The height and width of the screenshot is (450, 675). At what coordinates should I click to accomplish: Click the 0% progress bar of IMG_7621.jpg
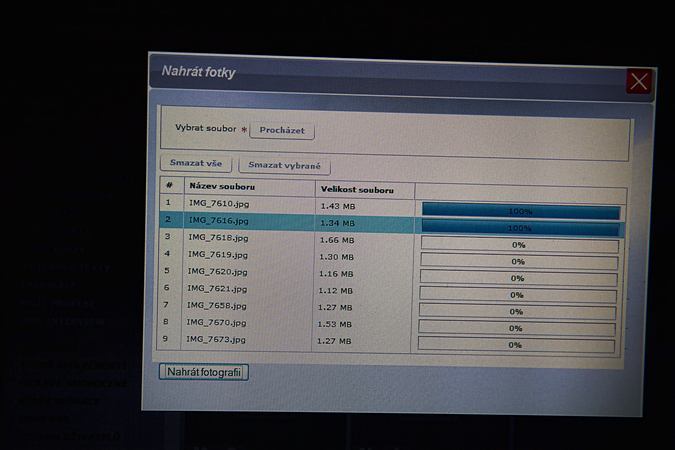pos(517,295)
